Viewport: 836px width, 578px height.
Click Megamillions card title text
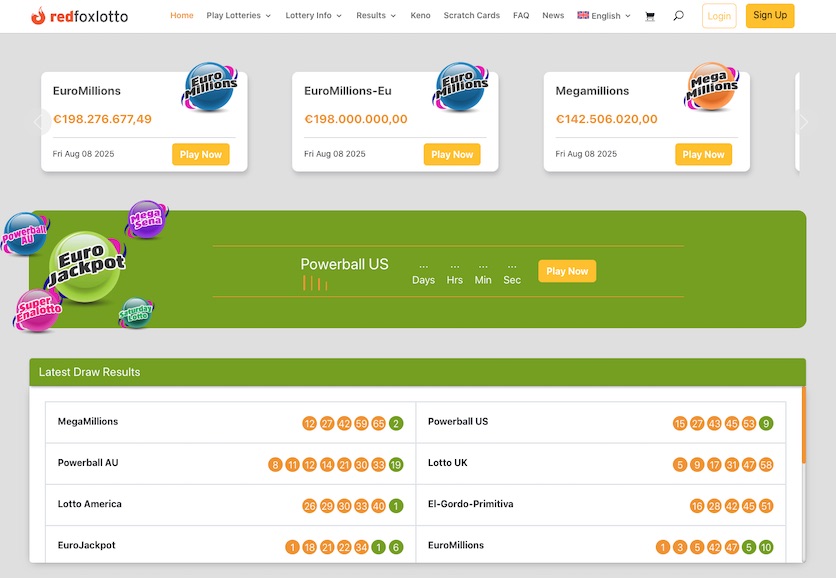(592, 91)
